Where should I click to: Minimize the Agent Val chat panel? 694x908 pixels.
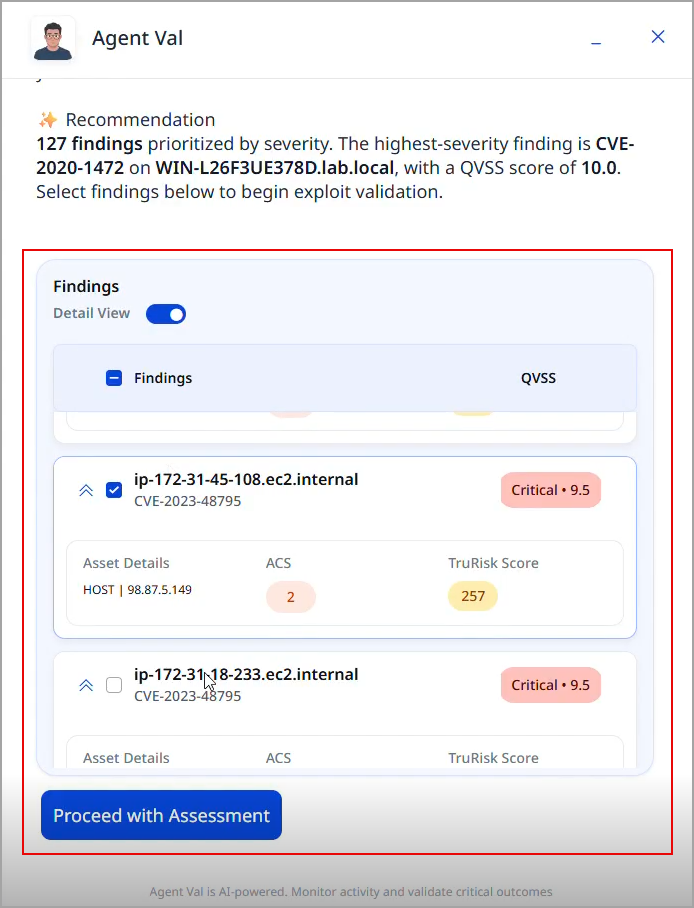tap(596, 38)
